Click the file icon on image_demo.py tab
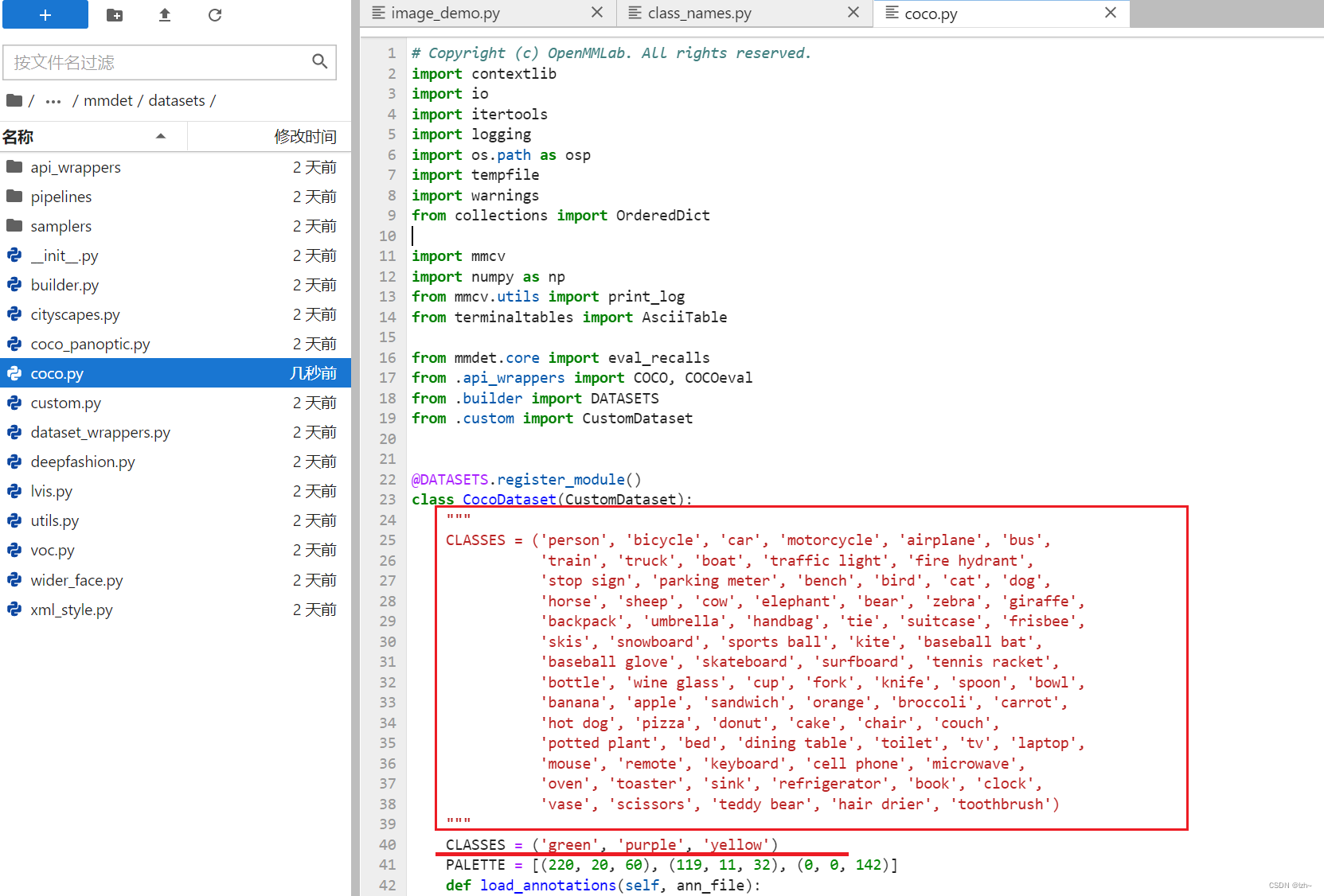Image resolution: width=1324 pixels, height=896 pixels. pos(379,13)
